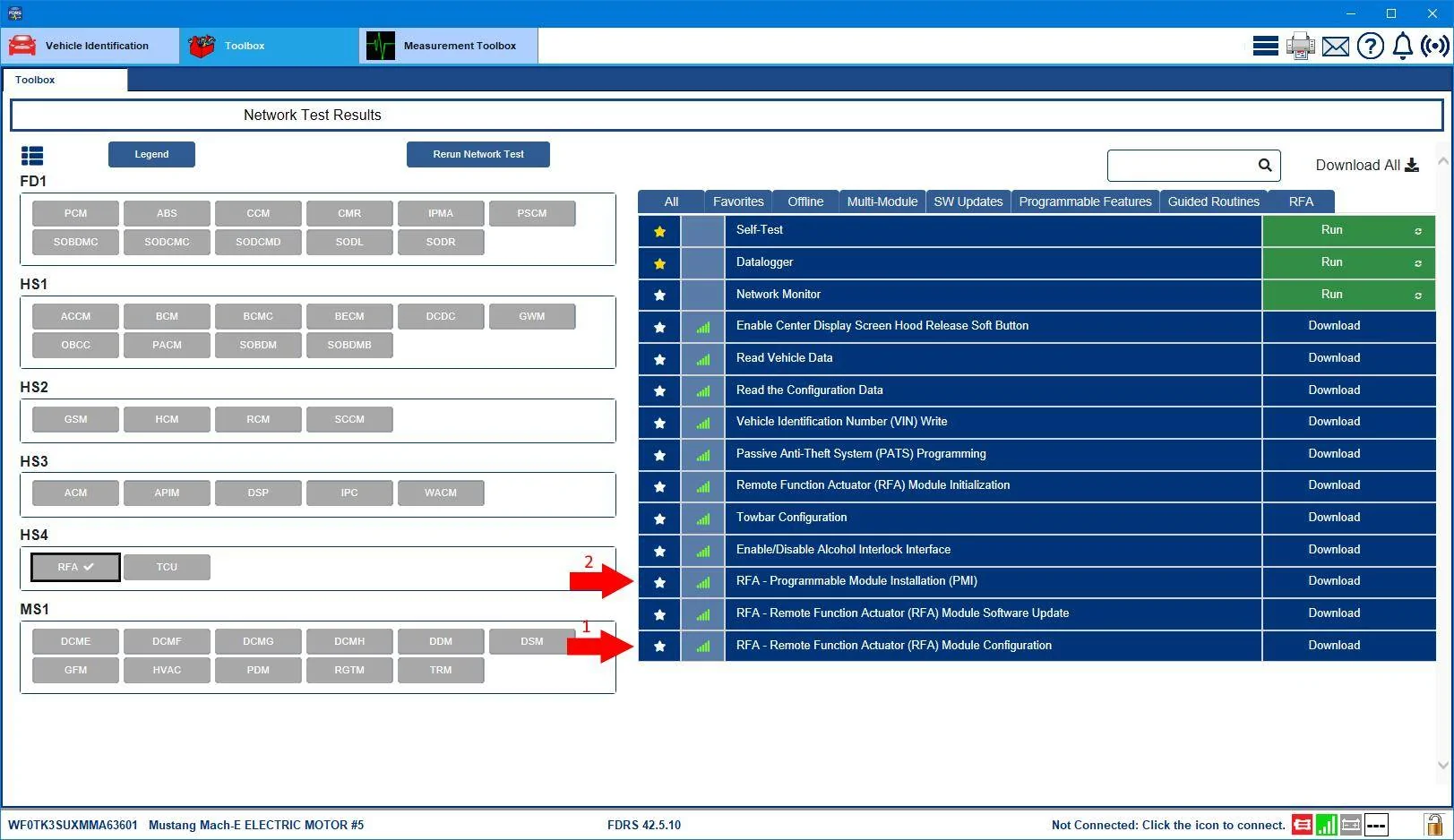1454x840 pixels.
Task: Select the RFA filter tab
Action: tap(1301, 201)
